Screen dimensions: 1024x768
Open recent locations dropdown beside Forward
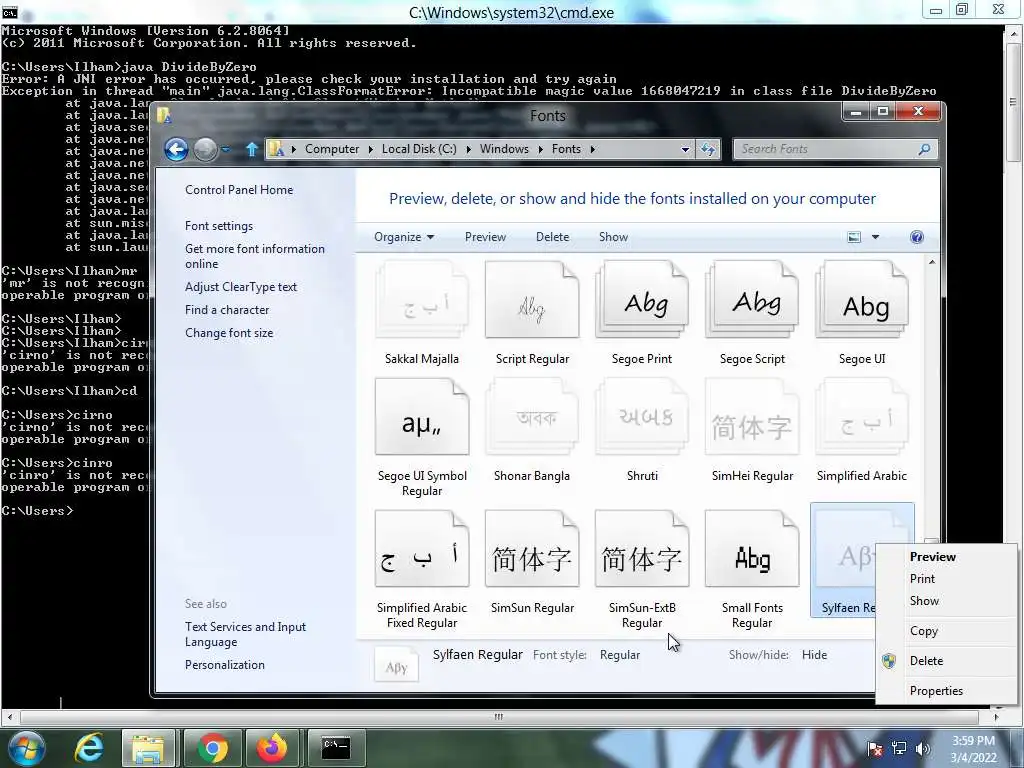(225, 150)
